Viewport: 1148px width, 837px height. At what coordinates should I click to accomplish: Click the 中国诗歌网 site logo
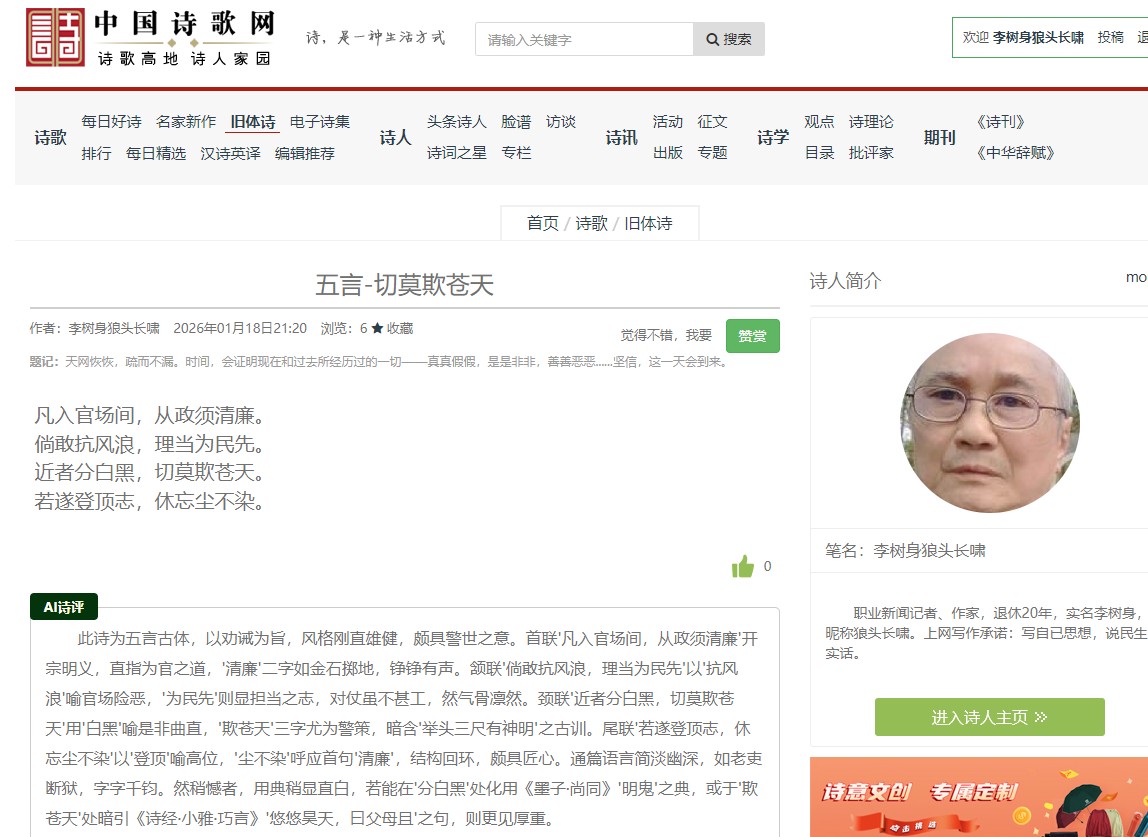150,38
